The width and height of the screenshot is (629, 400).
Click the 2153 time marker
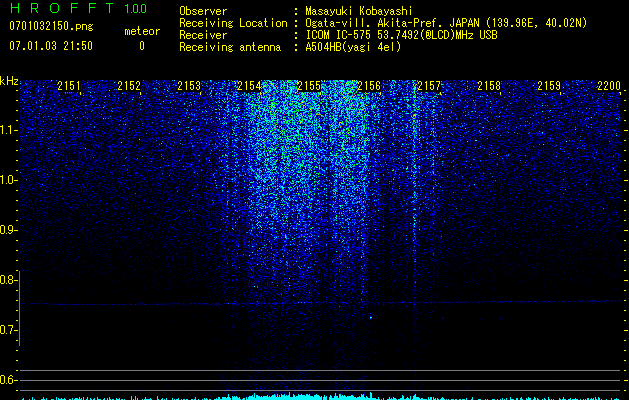pyautogui.click(x=189, y=85)
